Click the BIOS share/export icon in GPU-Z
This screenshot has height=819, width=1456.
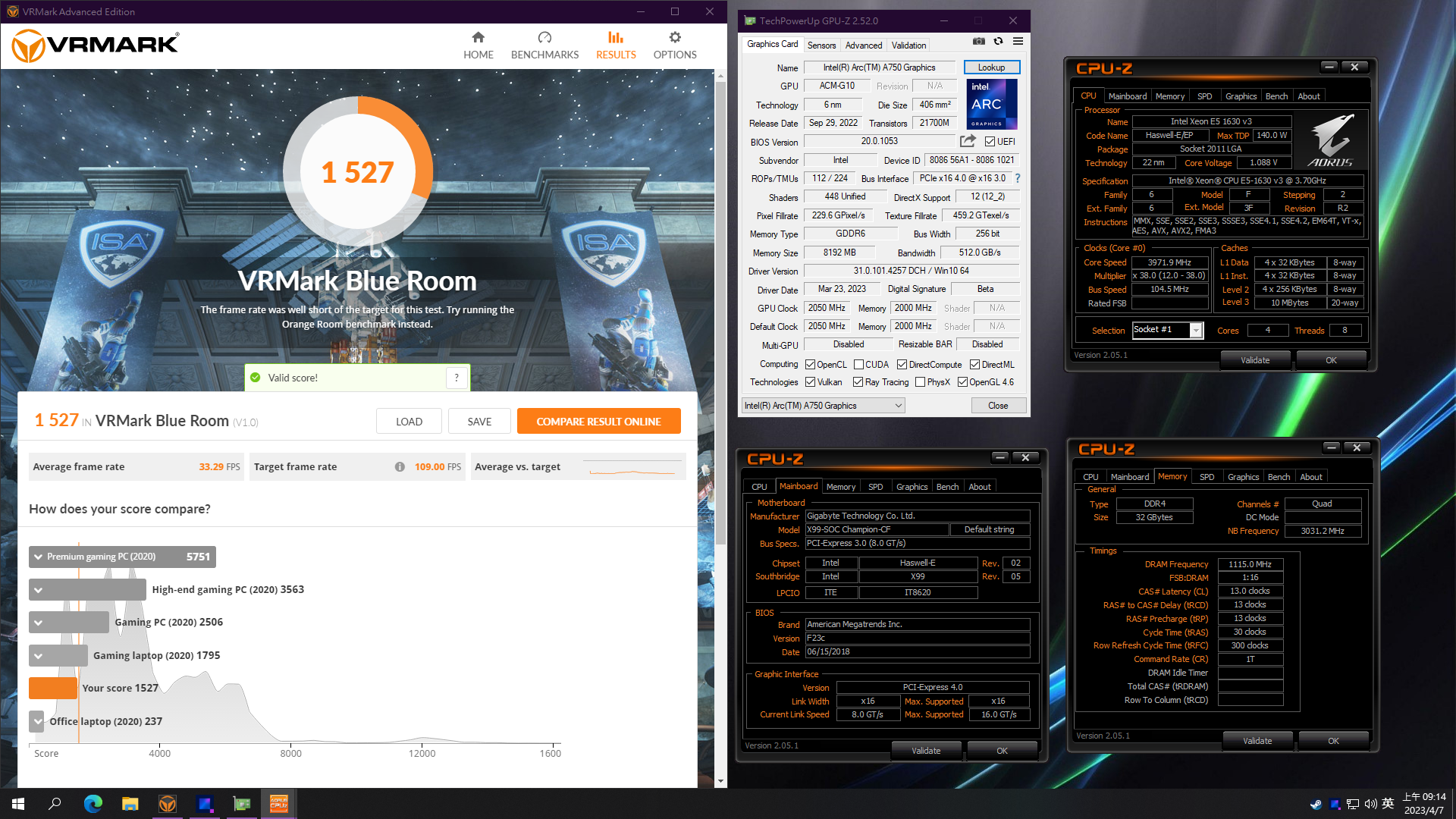tap(968, 141)
